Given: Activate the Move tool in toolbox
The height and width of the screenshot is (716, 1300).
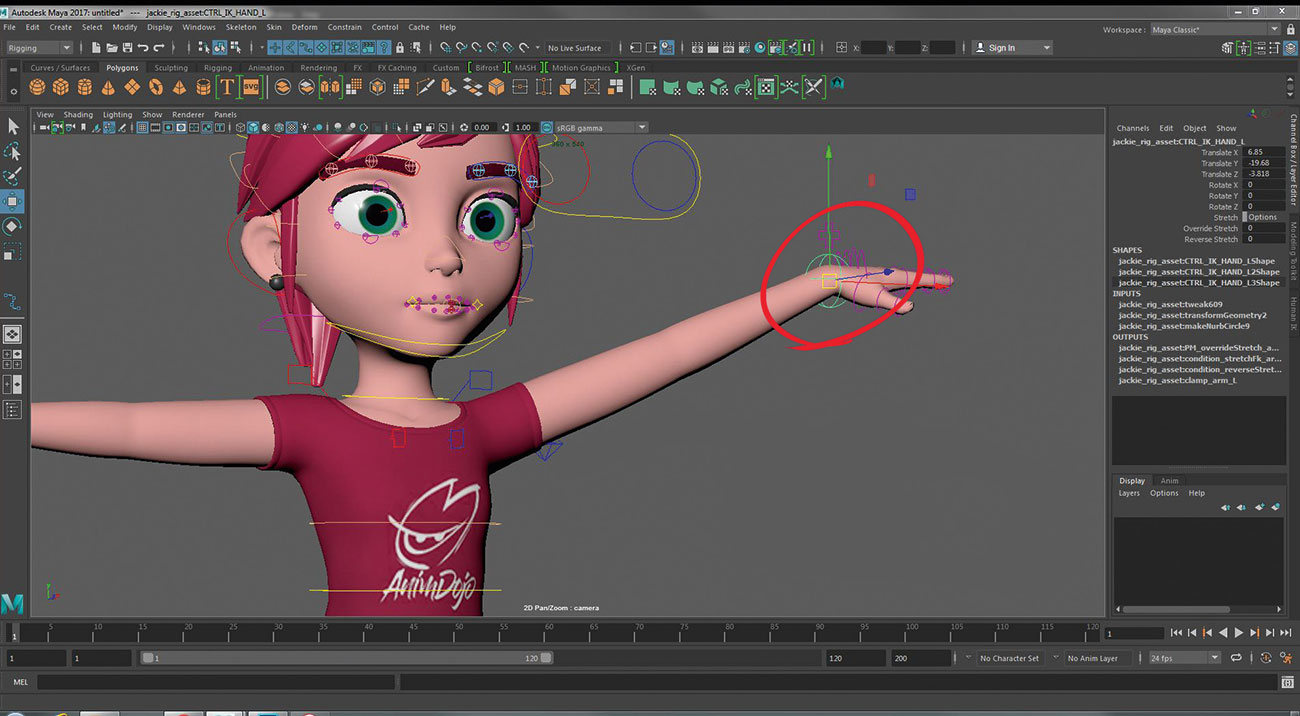Looking at the screenshot, I should (x=13, y=201).
